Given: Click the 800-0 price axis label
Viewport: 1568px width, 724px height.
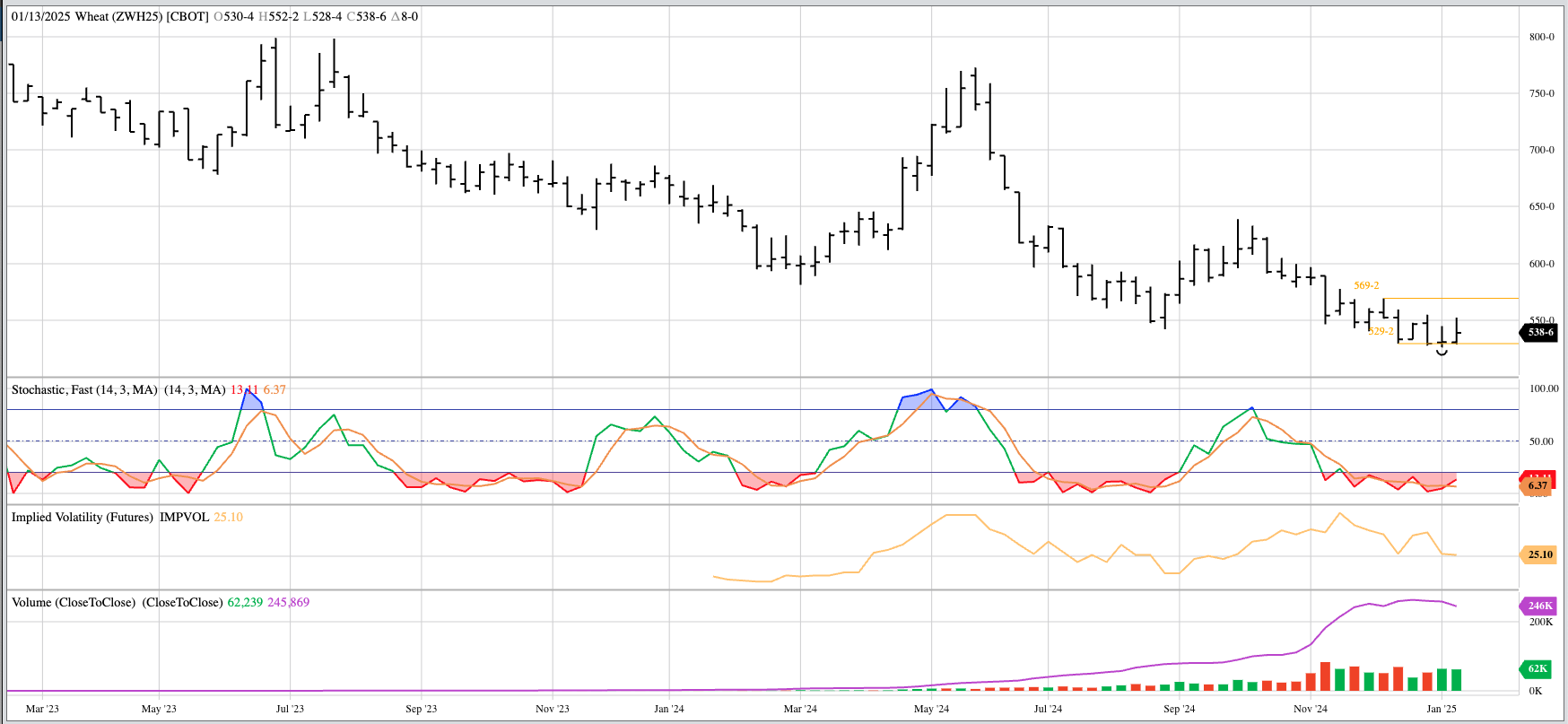Looking at the screenshot, I should (1541, 37).
